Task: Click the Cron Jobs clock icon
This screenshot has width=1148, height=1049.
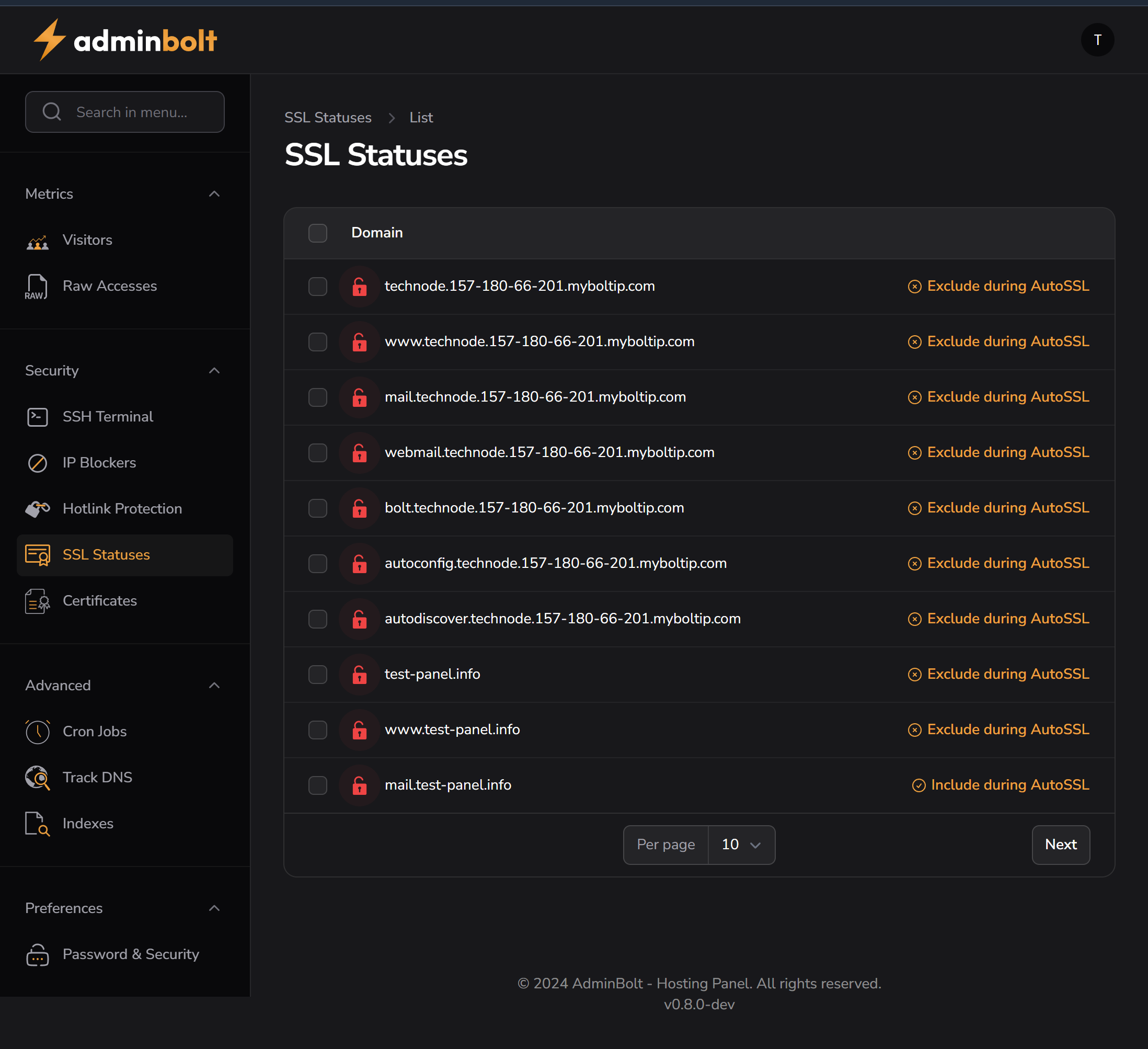Action: [x=37, y=731]
